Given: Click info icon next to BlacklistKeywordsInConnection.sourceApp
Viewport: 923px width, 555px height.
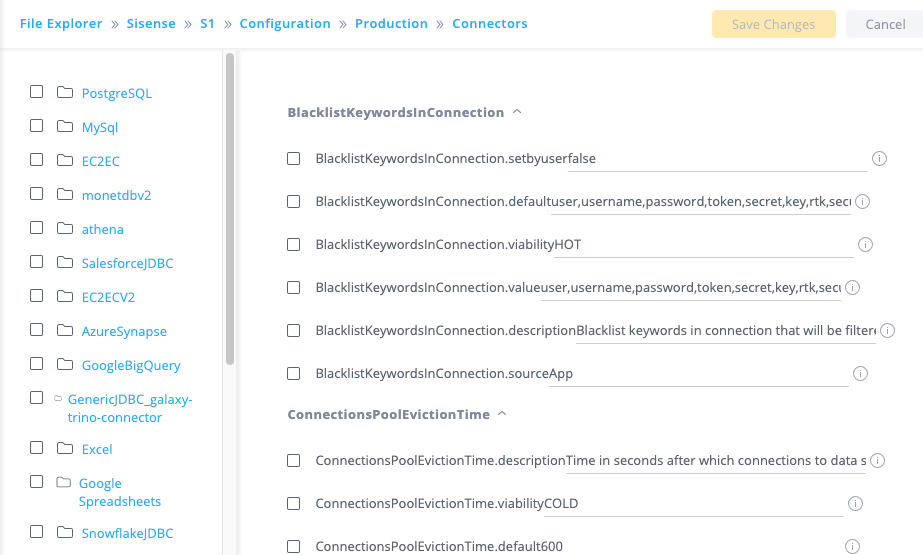Looking at the screenshot, I should tap(859, 373).
